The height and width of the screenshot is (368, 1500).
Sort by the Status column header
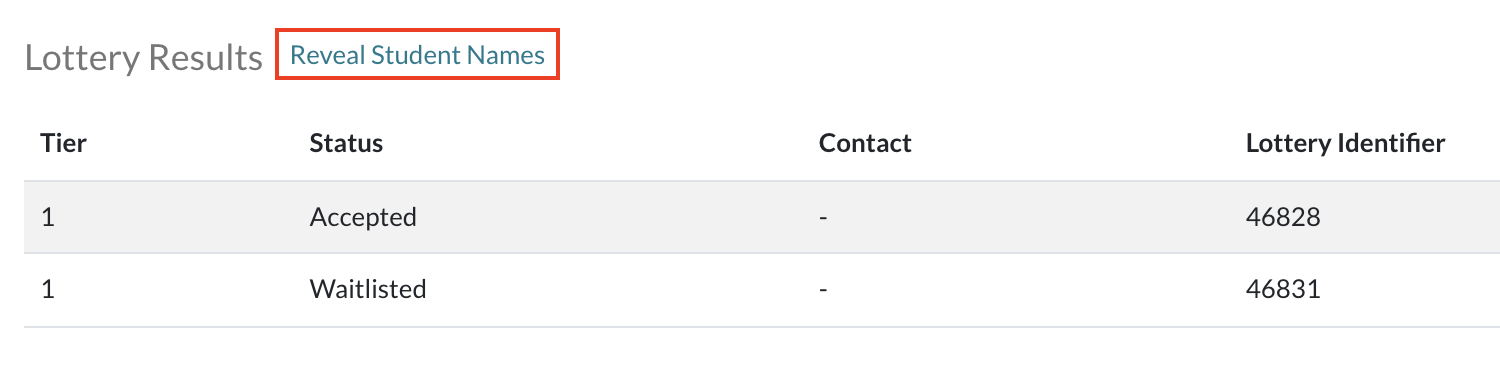point(346,143)
